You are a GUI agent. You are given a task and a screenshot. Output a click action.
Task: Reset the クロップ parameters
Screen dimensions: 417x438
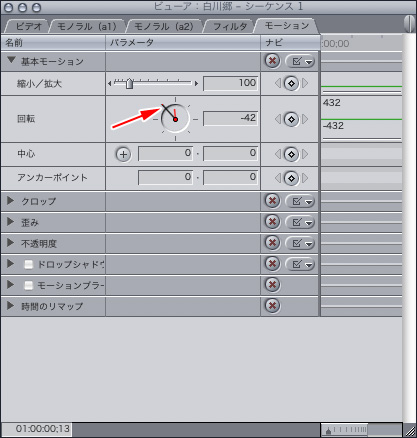pos(272,201)
